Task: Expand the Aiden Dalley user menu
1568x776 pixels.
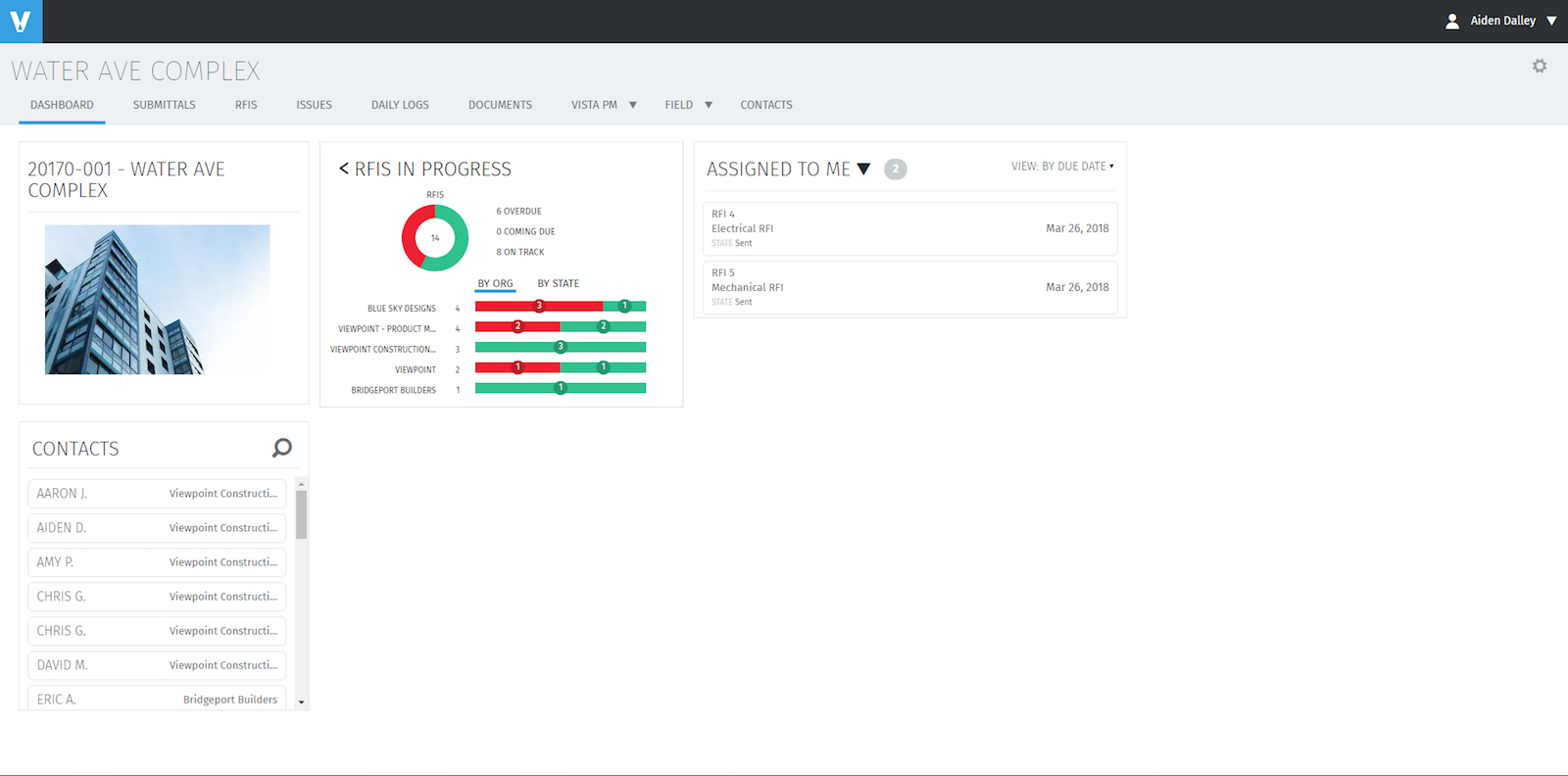Action: [1551, 21]
